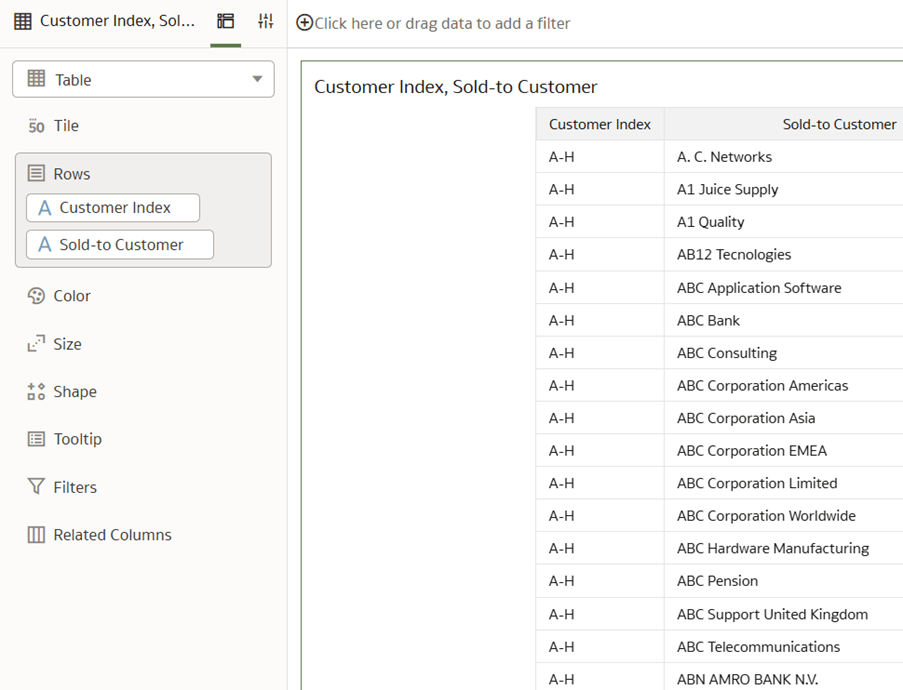Select the Grammar panel tab with green underline
Screen dimensions: 903x690
tap(226, 22)
